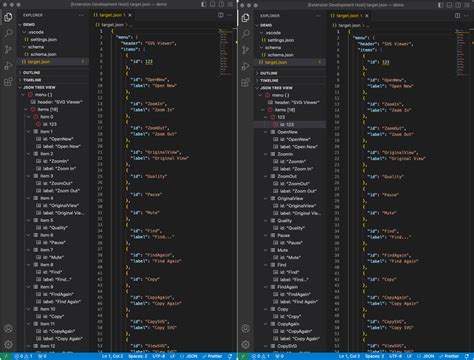474x360 pixels.
Task: Select 'Item 4' node in left tree view
Action: point(53,198)
